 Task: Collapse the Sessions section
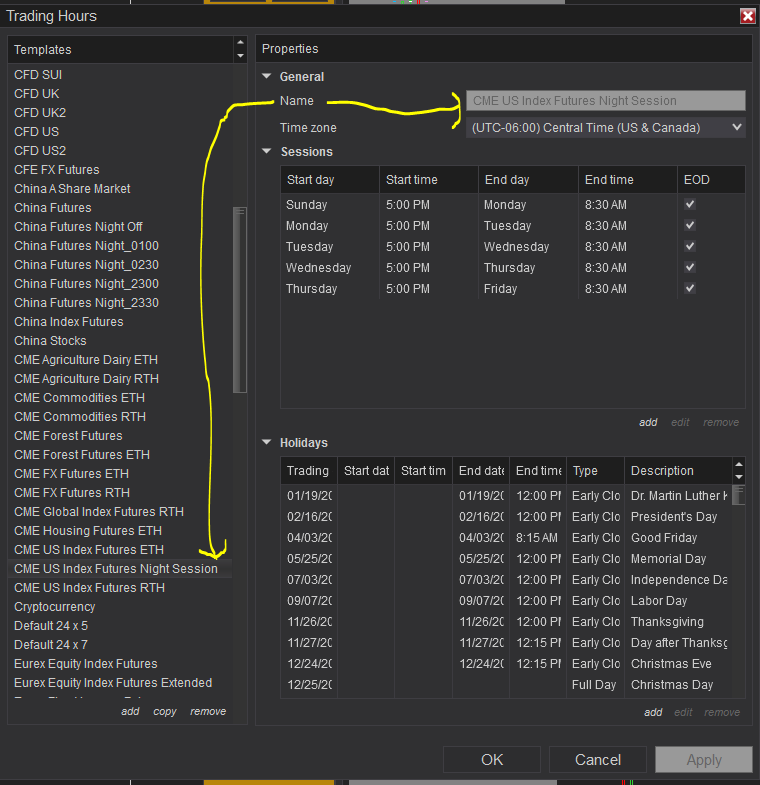[x=267, y=151]
